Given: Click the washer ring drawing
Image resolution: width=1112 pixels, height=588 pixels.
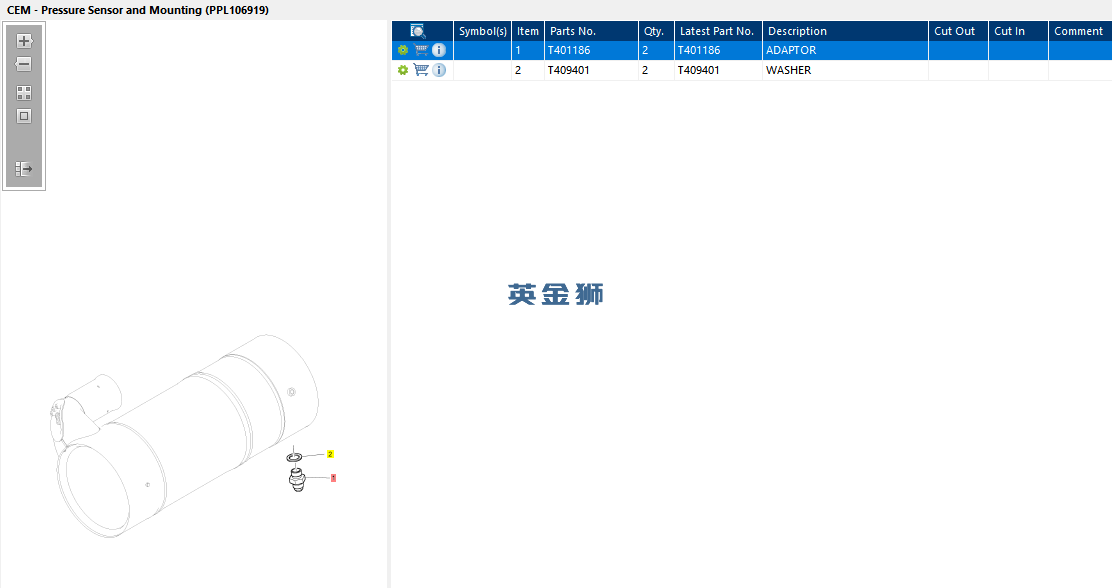Looking at the screenshot, I should 294,457.
